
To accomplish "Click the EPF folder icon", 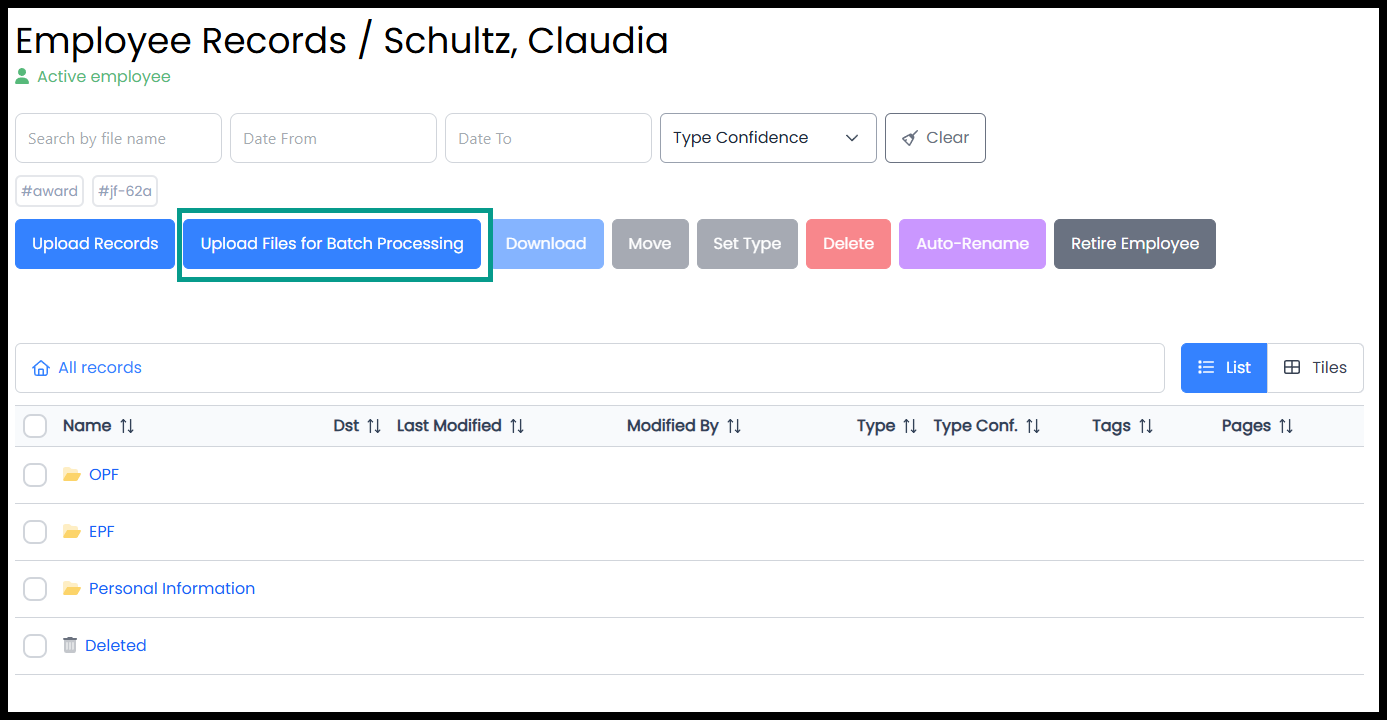I will click(x=72, y=532).
